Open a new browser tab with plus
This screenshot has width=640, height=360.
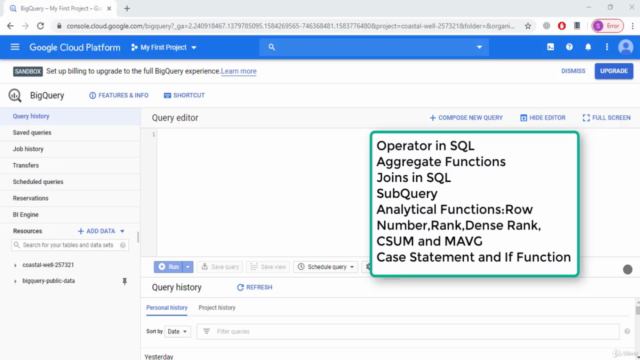tap(127, 8)
